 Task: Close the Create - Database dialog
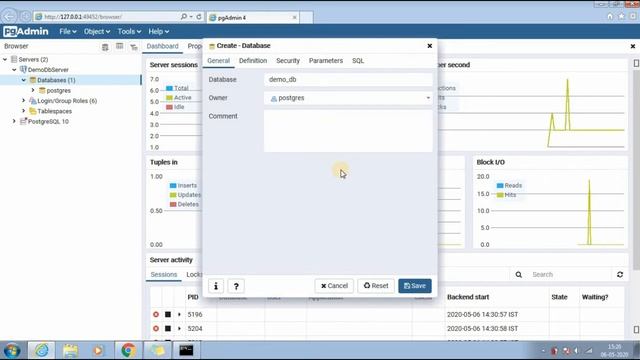429,46
